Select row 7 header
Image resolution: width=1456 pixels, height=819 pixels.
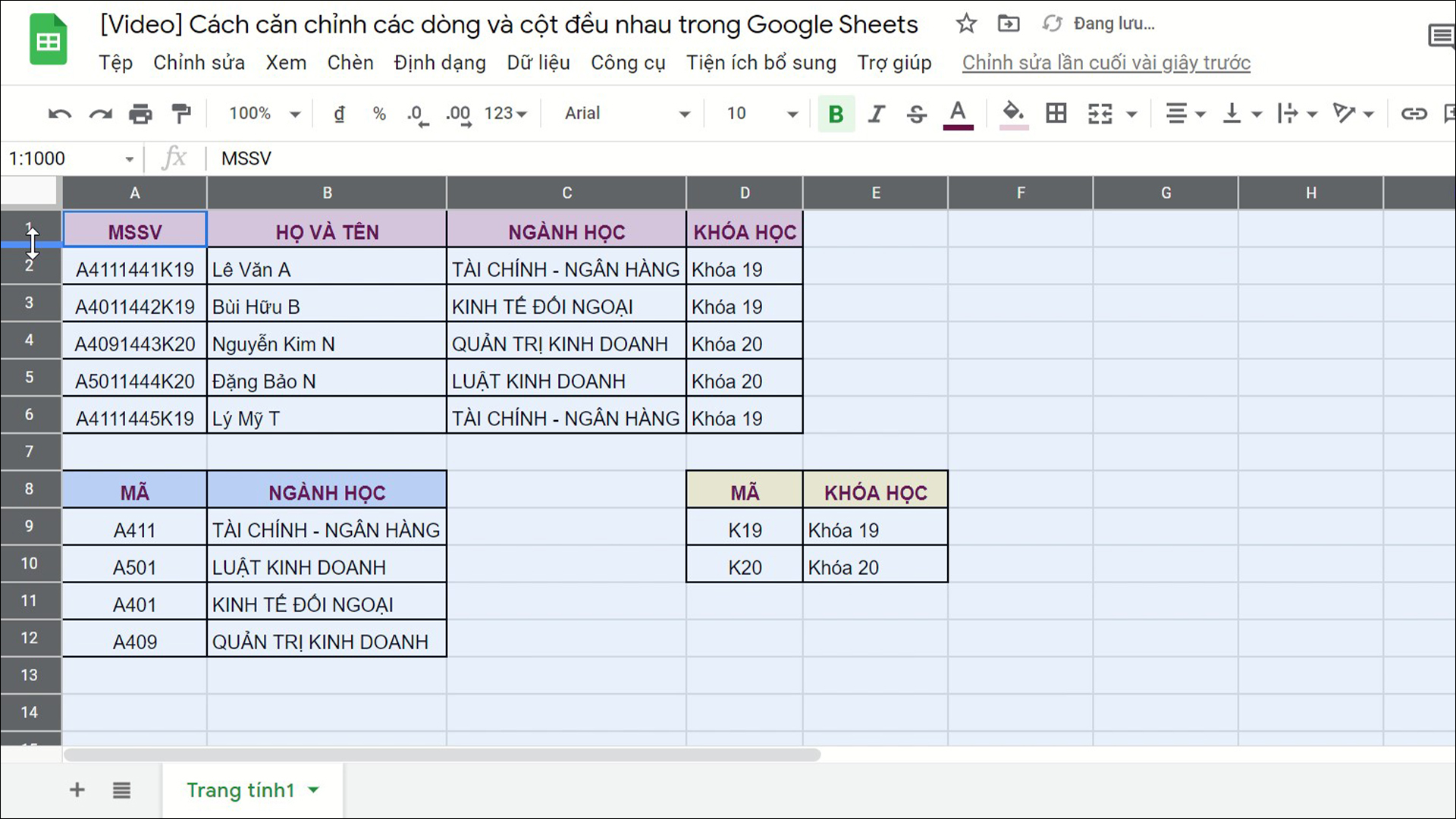coord(30,452)
